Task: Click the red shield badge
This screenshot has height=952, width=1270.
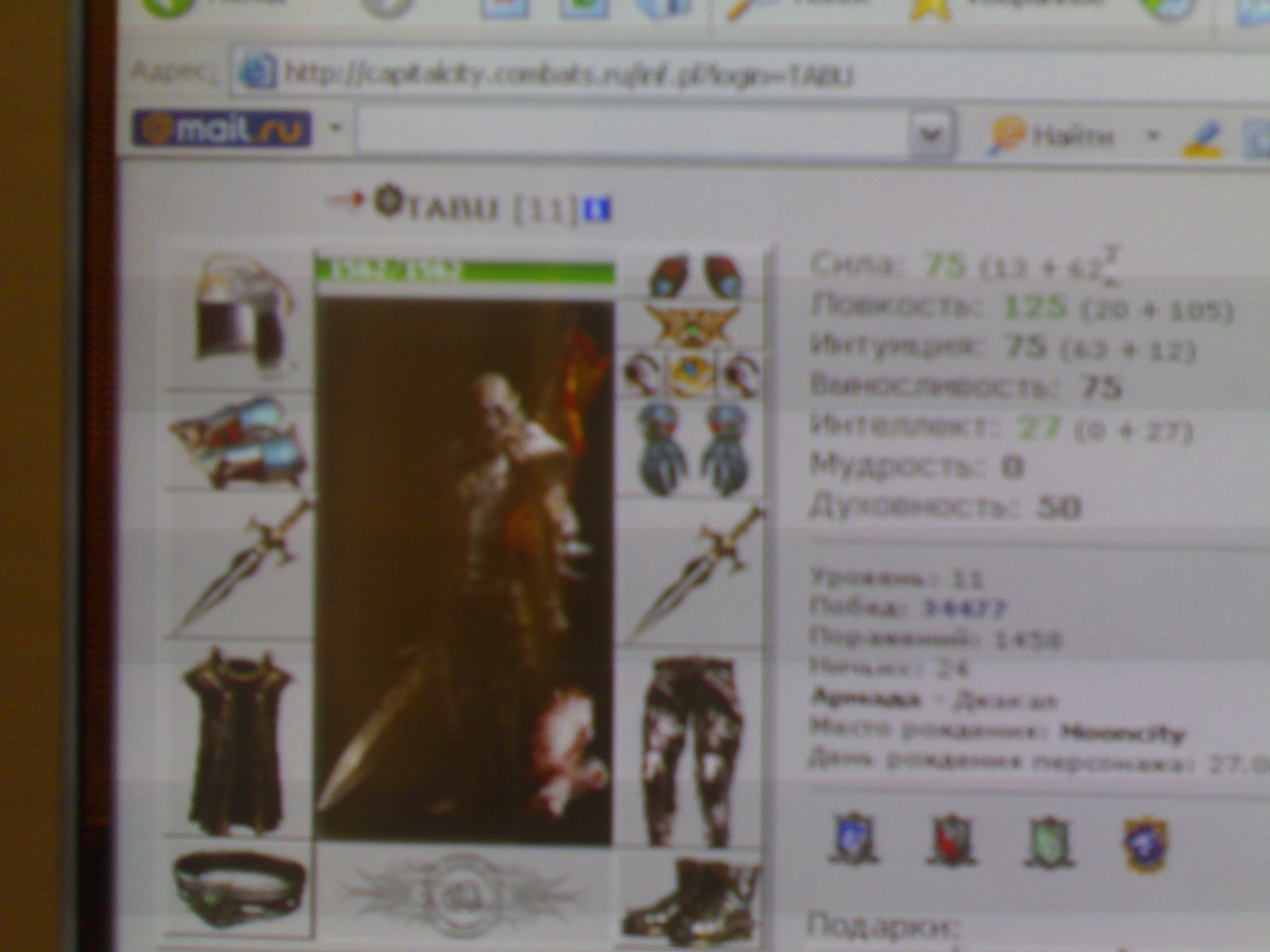Action: tap(952, 839)
